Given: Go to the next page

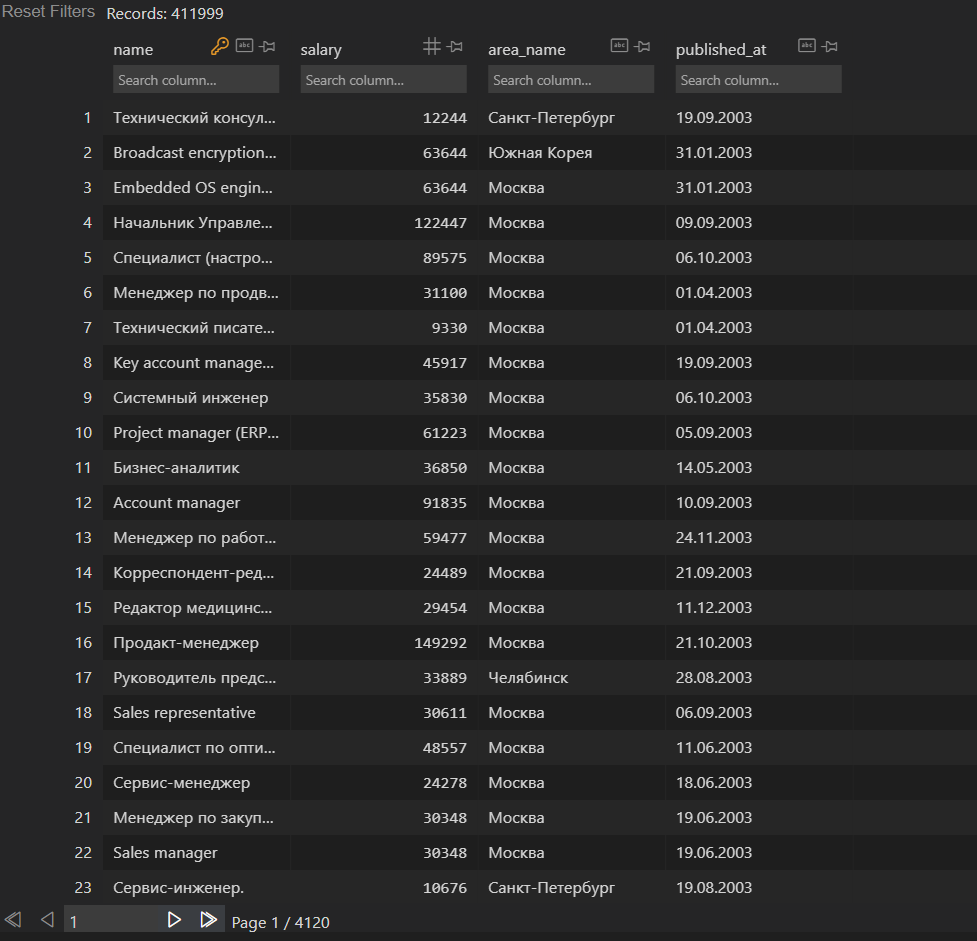Looking at the screenshot, I should click(x=174, y=920).
